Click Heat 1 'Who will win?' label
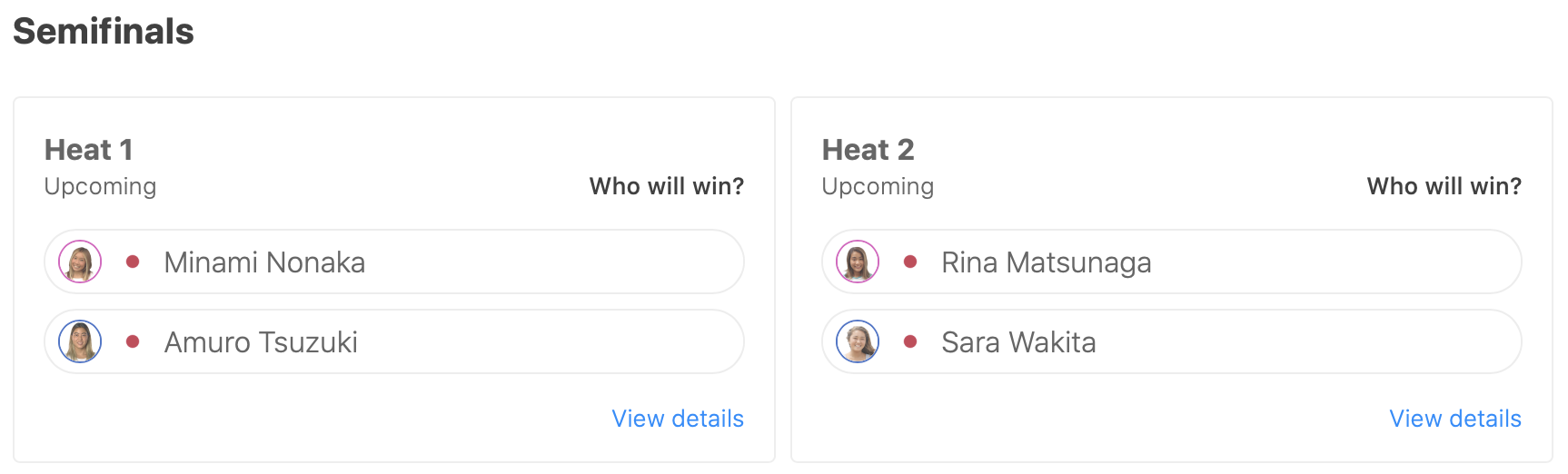 click(x=667, y=186)
